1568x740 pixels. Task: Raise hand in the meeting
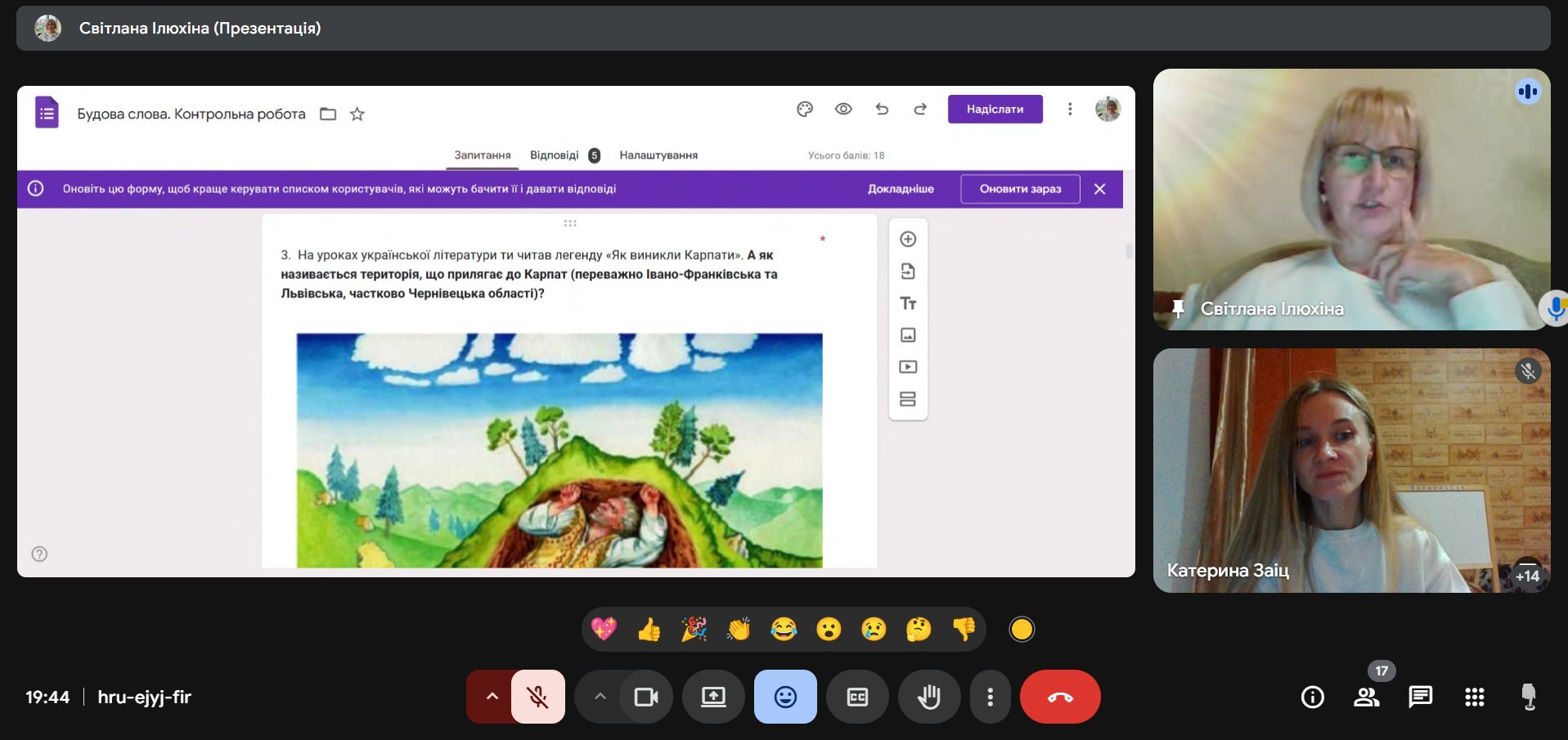928,697
